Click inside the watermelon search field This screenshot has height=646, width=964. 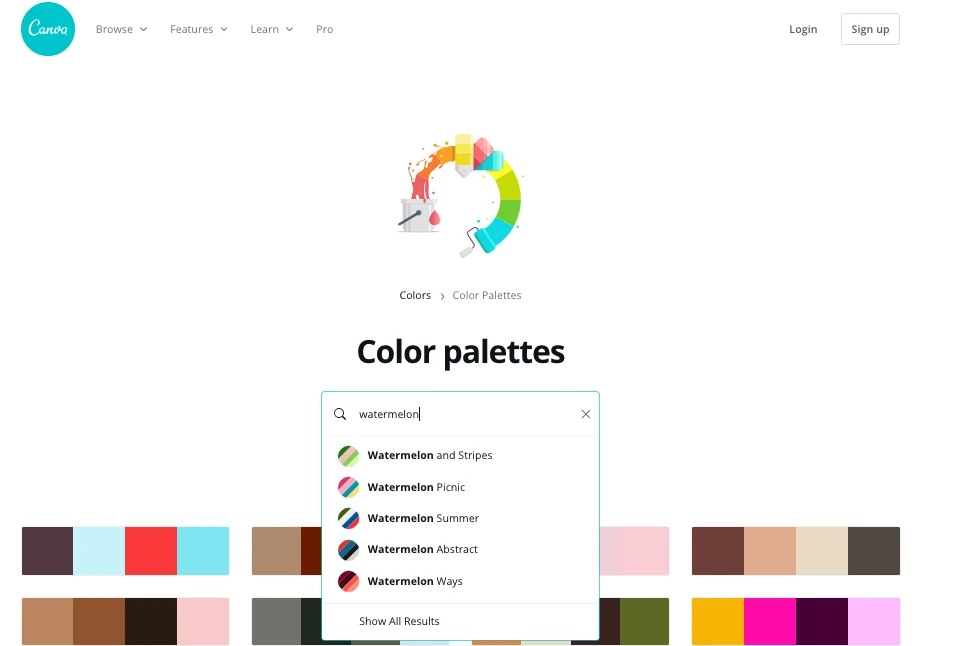coord(460,414)
